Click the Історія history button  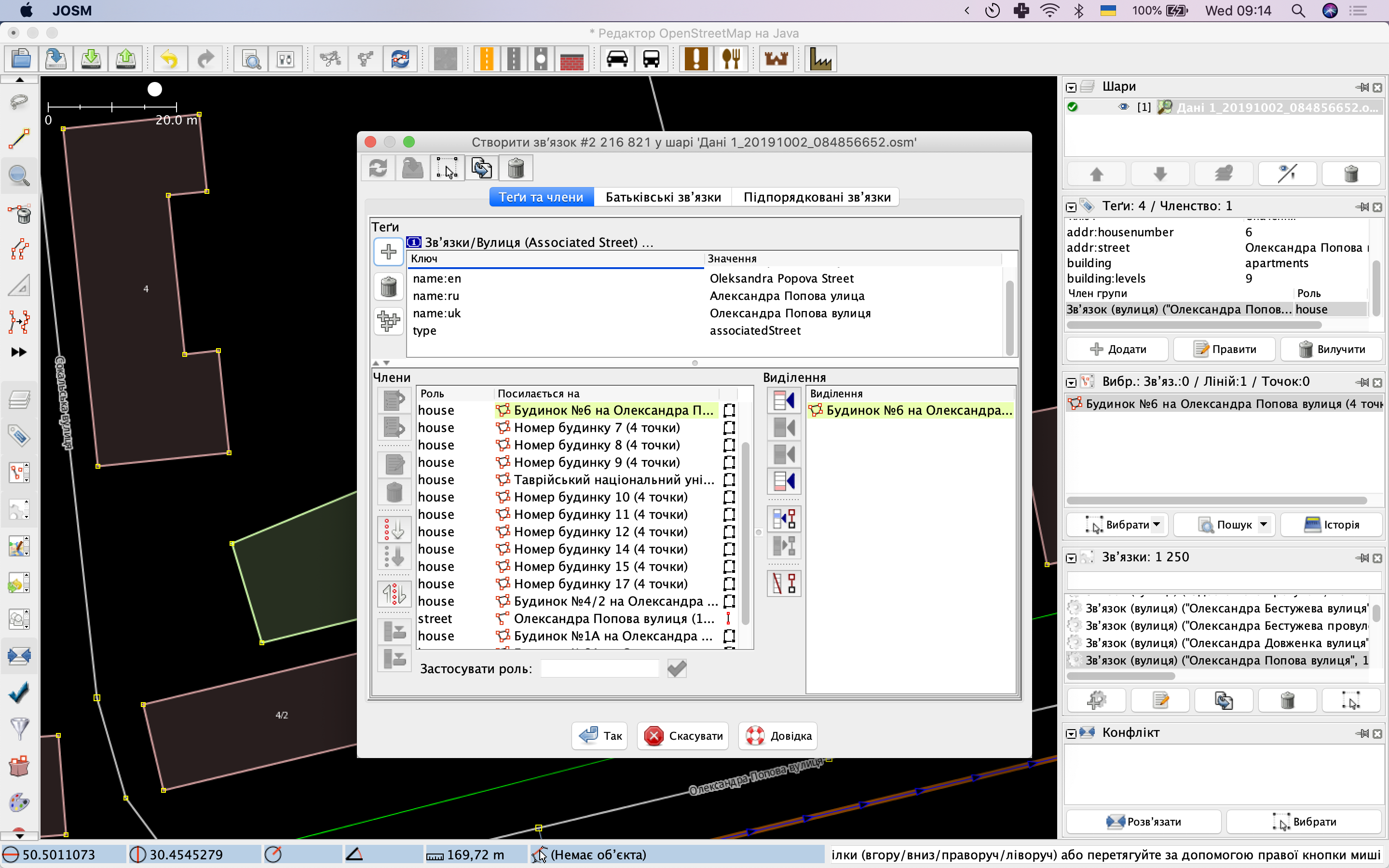(1331, 524)
